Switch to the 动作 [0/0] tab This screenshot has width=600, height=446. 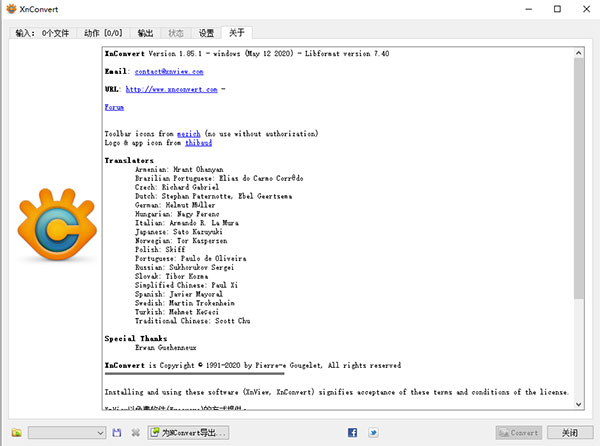(103, 33)
